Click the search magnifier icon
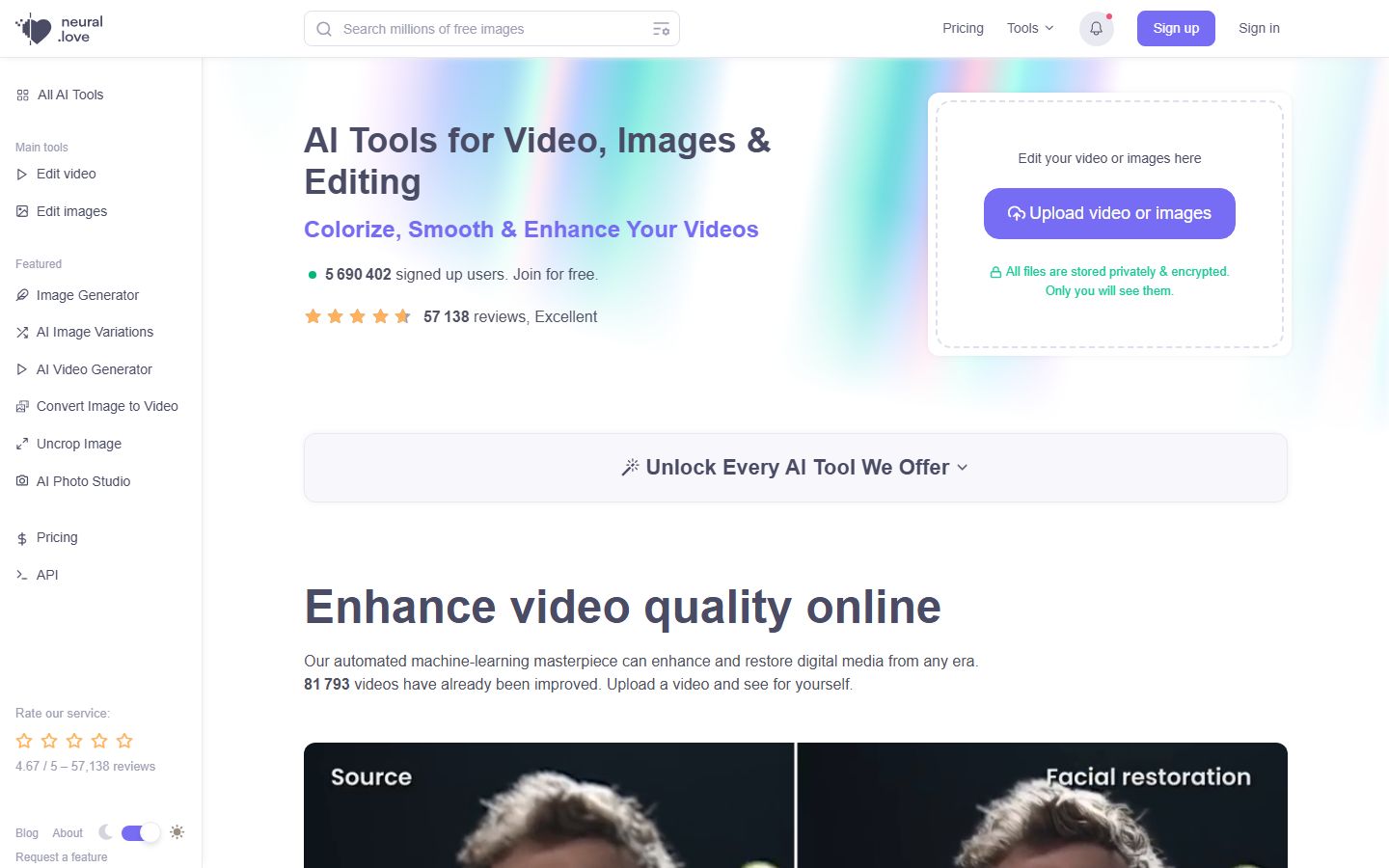The height and width of the screenshot is (868, 1389). pyautogui.click(x=324, y=29)
